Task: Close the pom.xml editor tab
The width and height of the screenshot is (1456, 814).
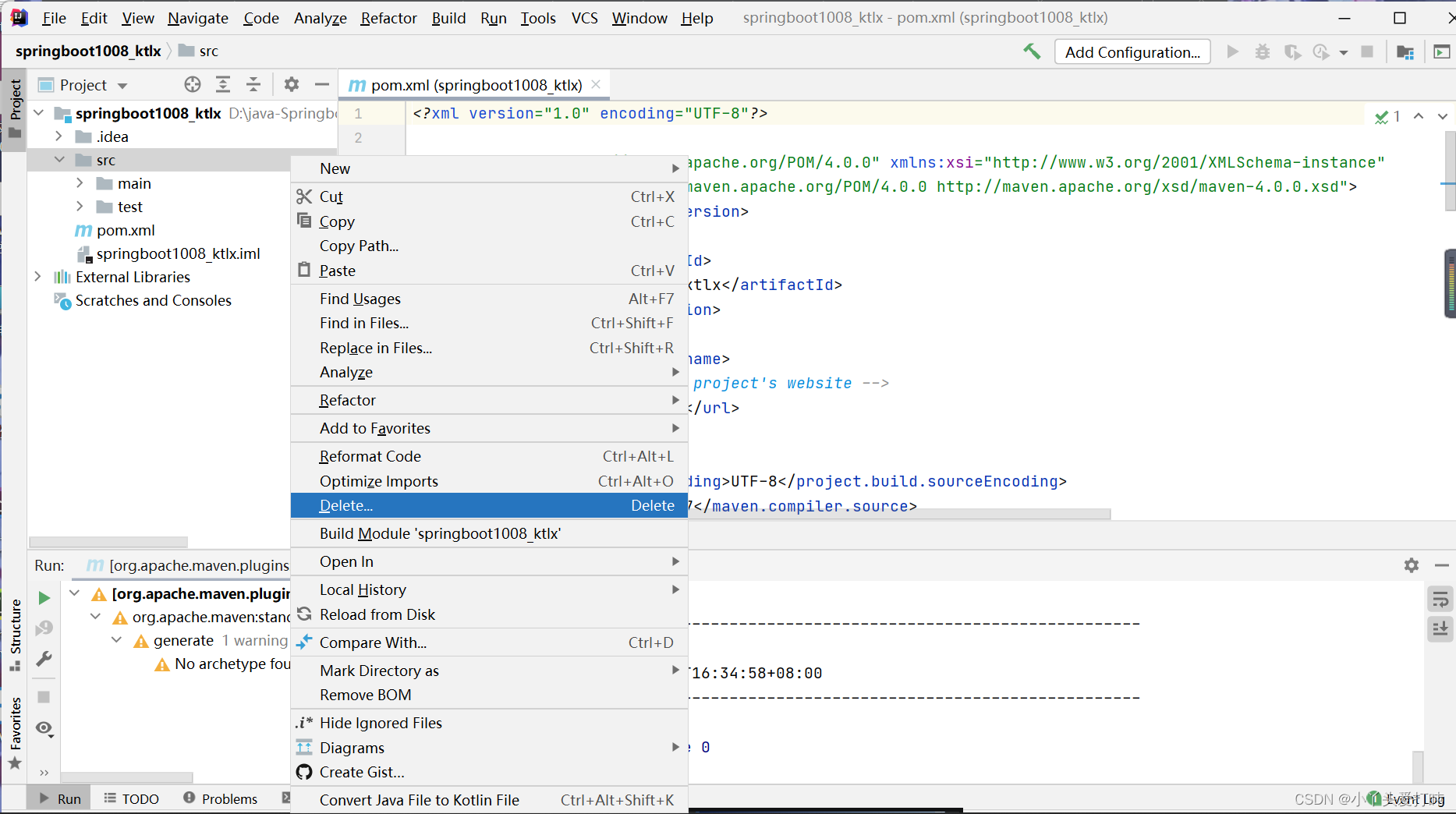Action: point(596,84)
